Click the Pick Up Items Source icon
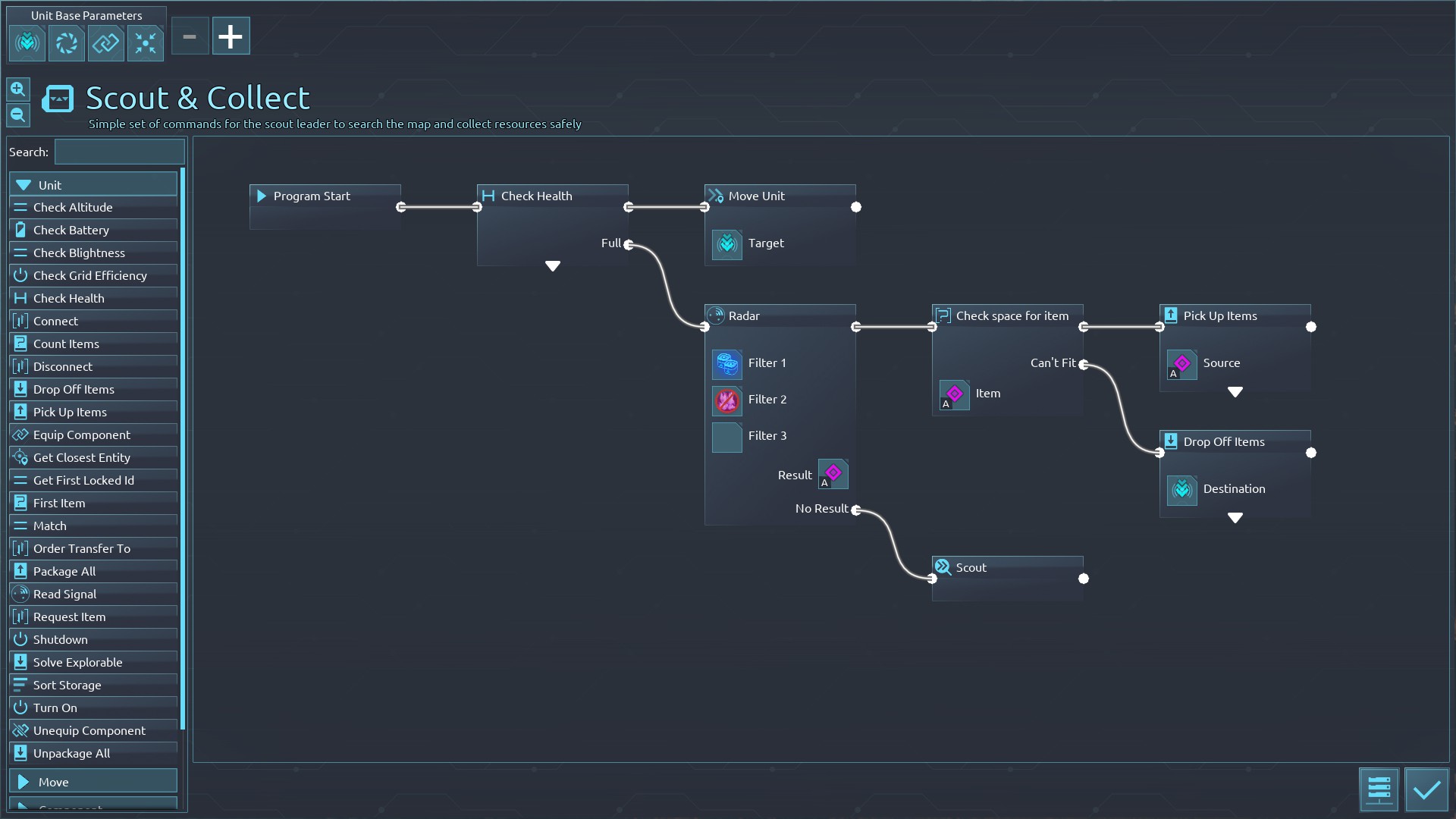The width and height of the screenshot is (1456, 819). click(x=1181, y=364)
